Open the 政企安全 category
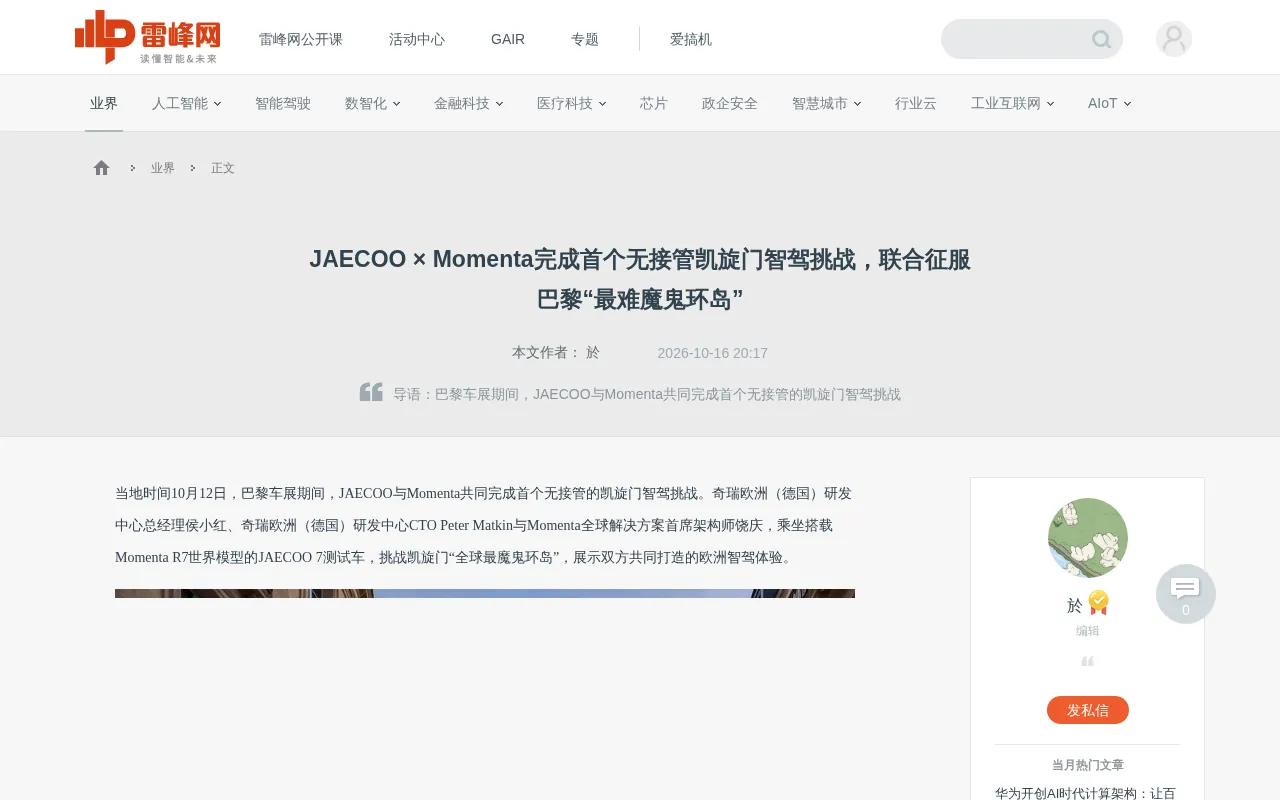Screen dimensions: 1280x800 pos(730,103)
